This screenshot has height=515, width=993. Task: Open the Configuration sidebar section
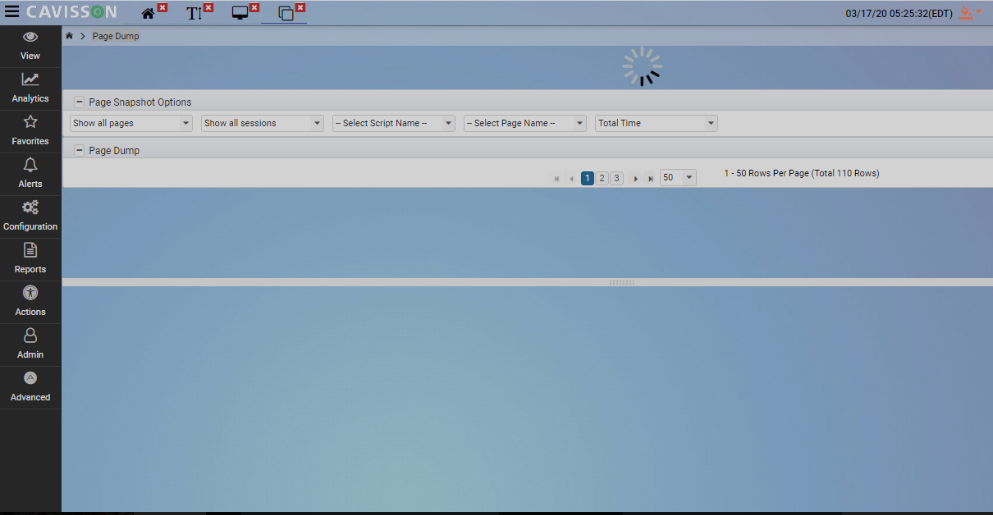(x=30, y=217)
